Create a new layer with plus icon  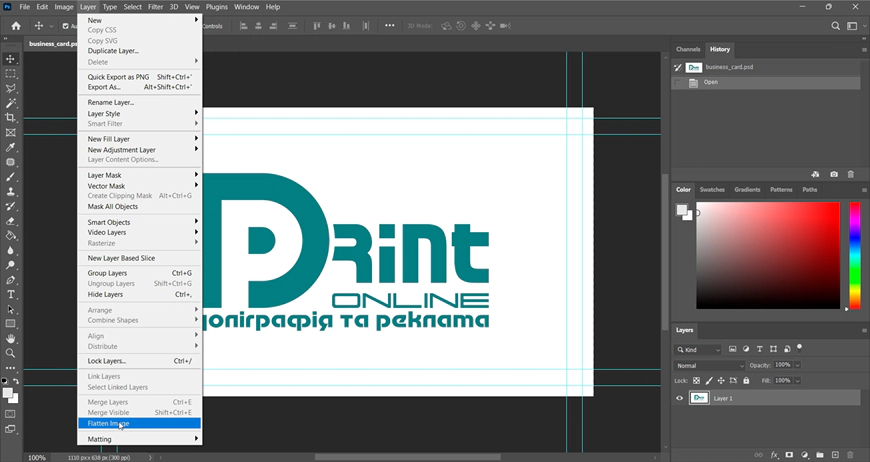835,455
